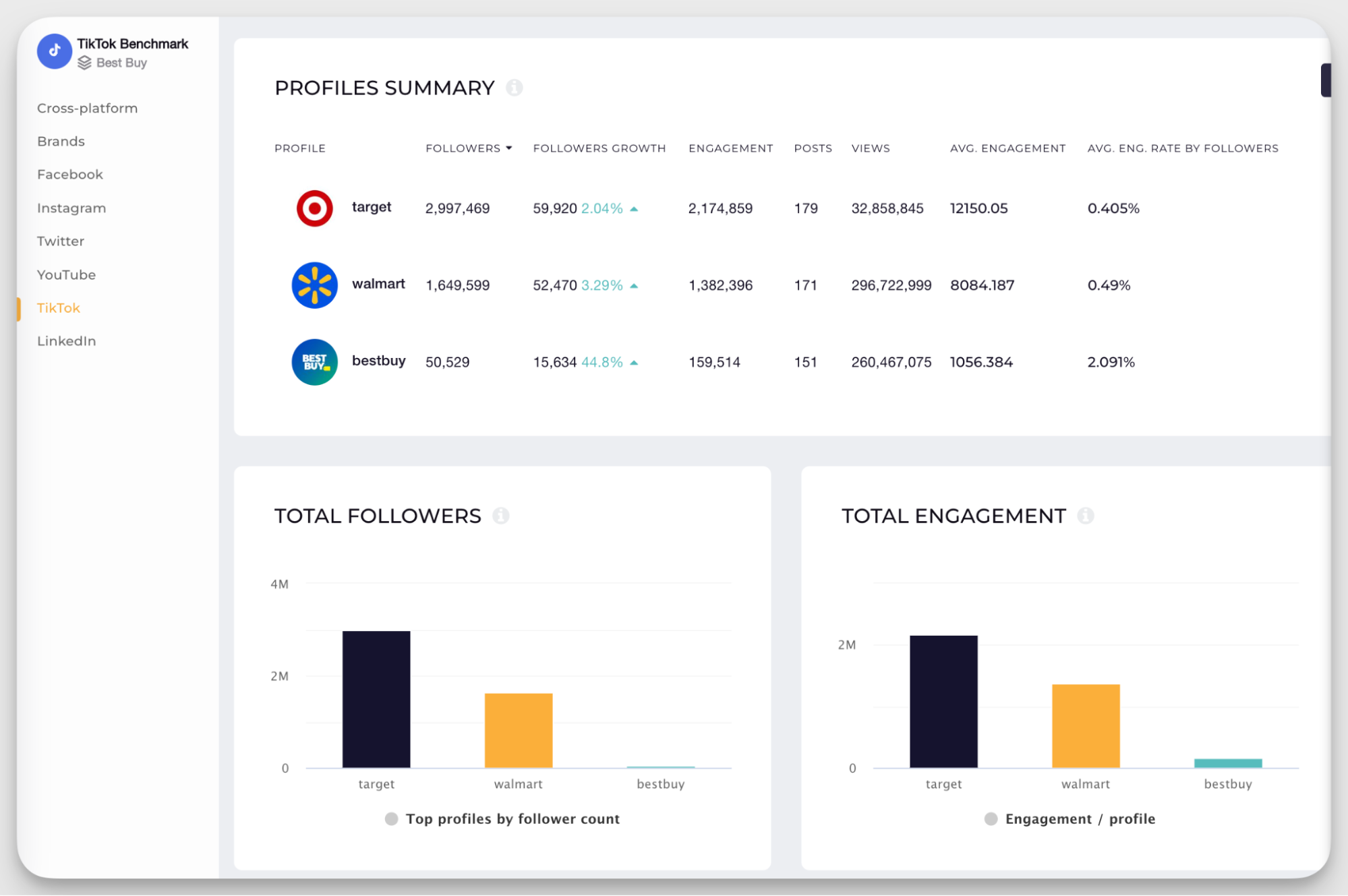The height and width of the screenshot is (896, 1348).
Task: Click walmart's followers value 1,649,599
Action: click(x=458, y=285)
